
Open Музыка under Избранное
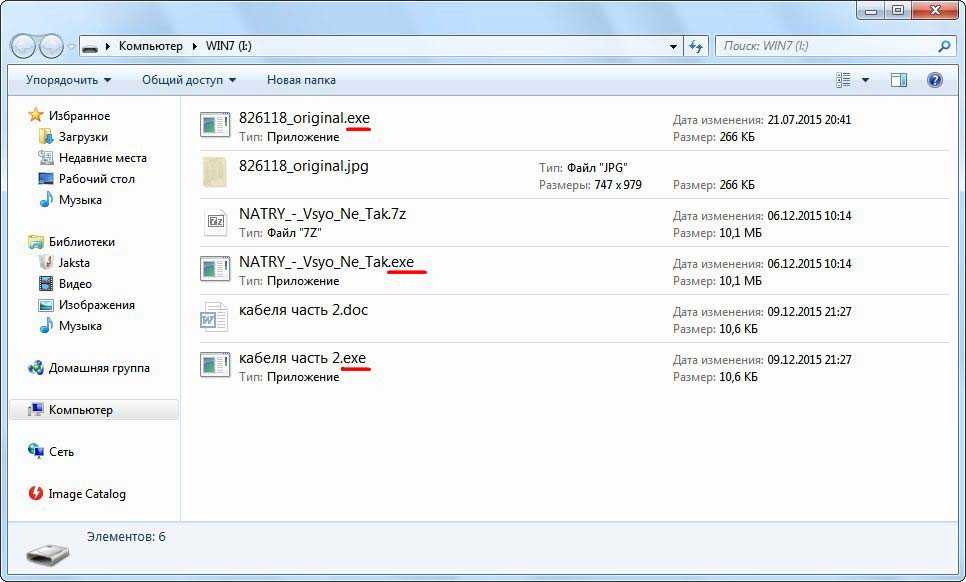click(x=80, y=200)
